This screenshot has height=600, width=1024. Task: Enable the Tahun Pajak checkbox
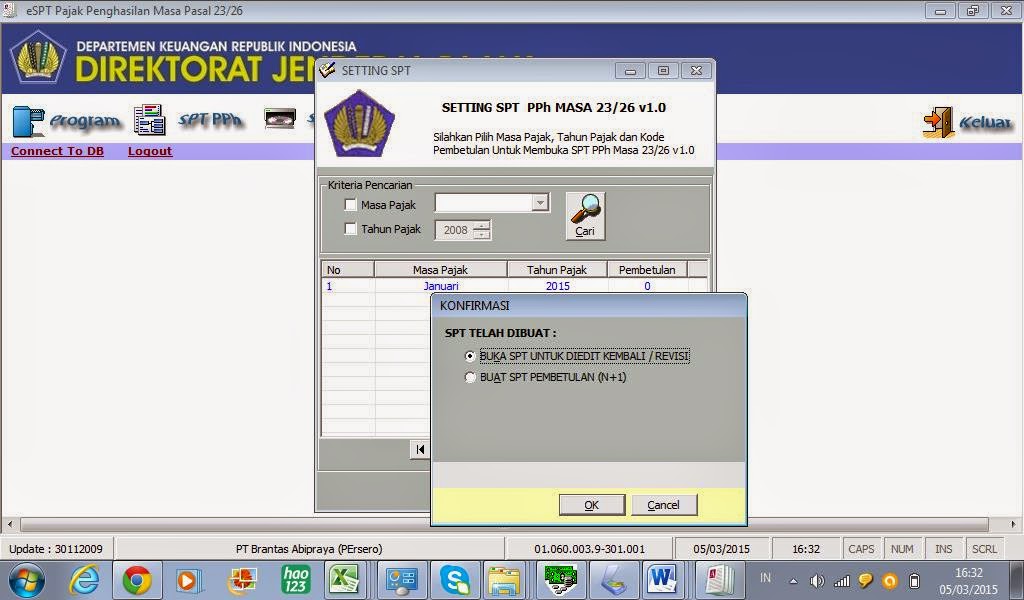(350, 229)
